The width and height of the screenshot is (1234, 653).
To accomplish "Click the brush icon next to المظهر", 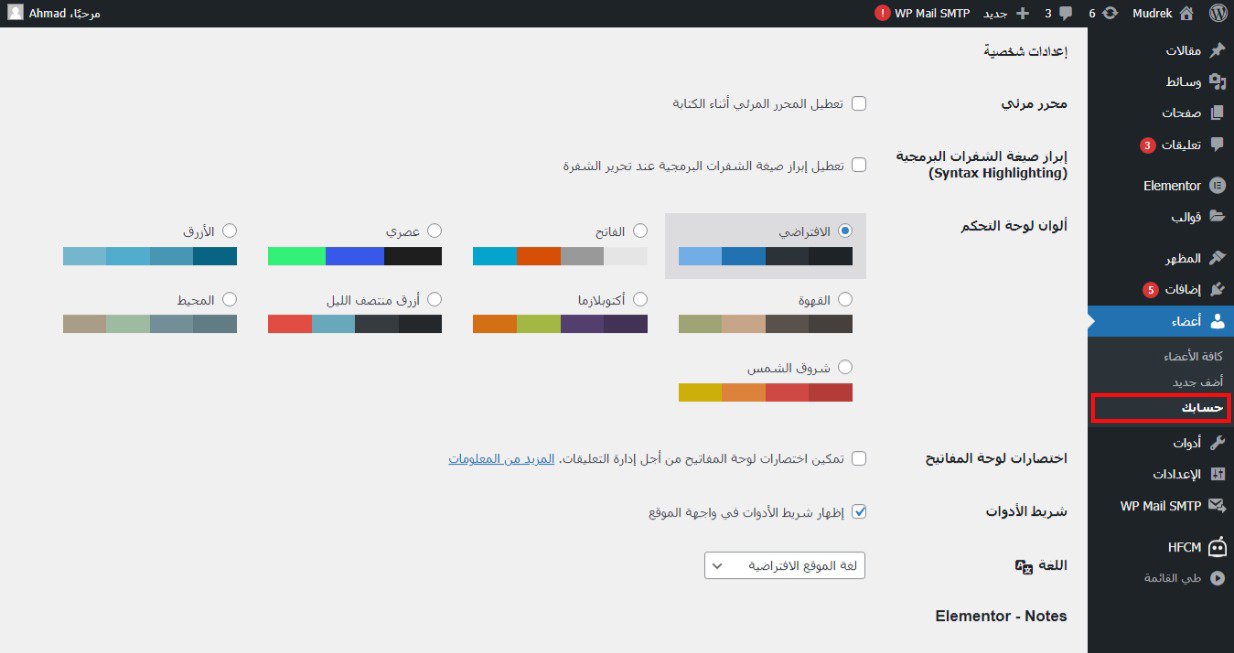I will [1217, 258].
